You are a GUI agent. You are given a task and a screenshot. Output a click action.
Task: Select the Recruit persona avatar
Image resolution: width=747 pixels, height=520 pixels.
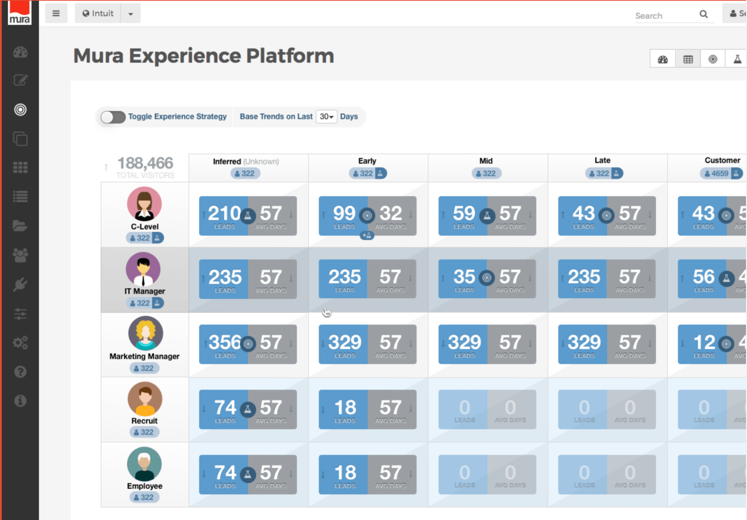145,399
